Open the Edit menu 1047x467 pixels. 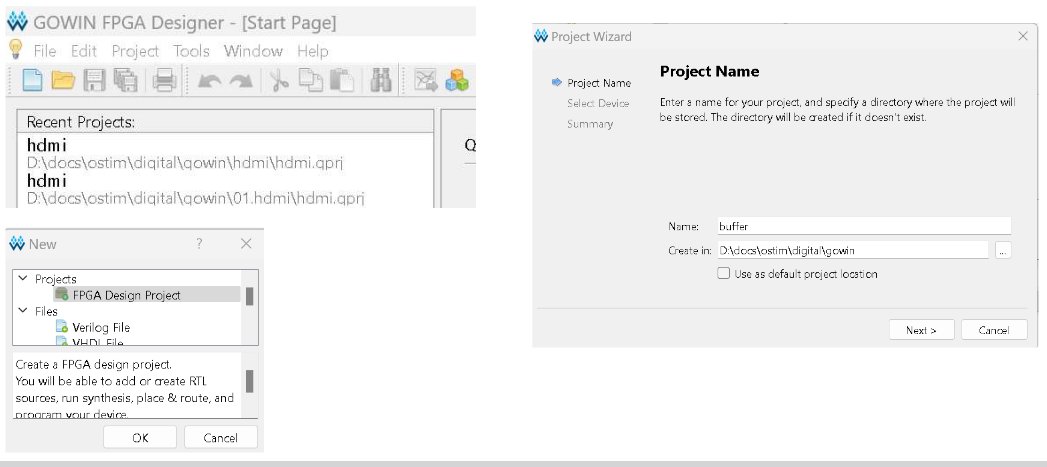pos(83,51)
